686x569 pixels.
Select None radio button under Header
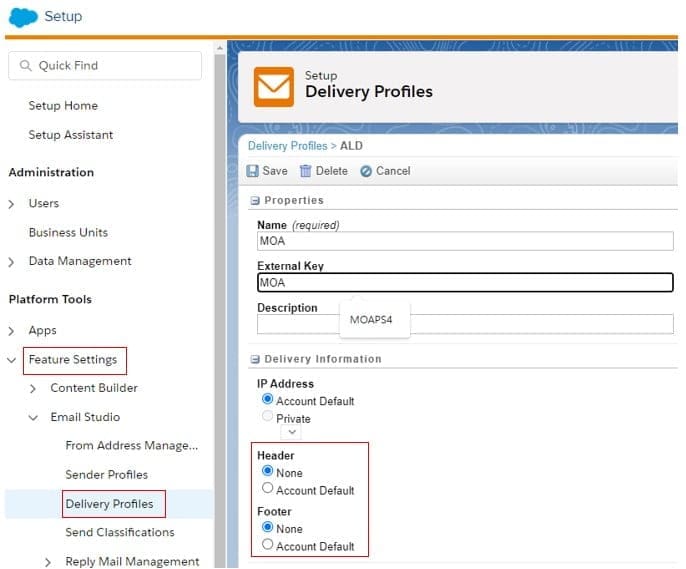click(267, 473)
